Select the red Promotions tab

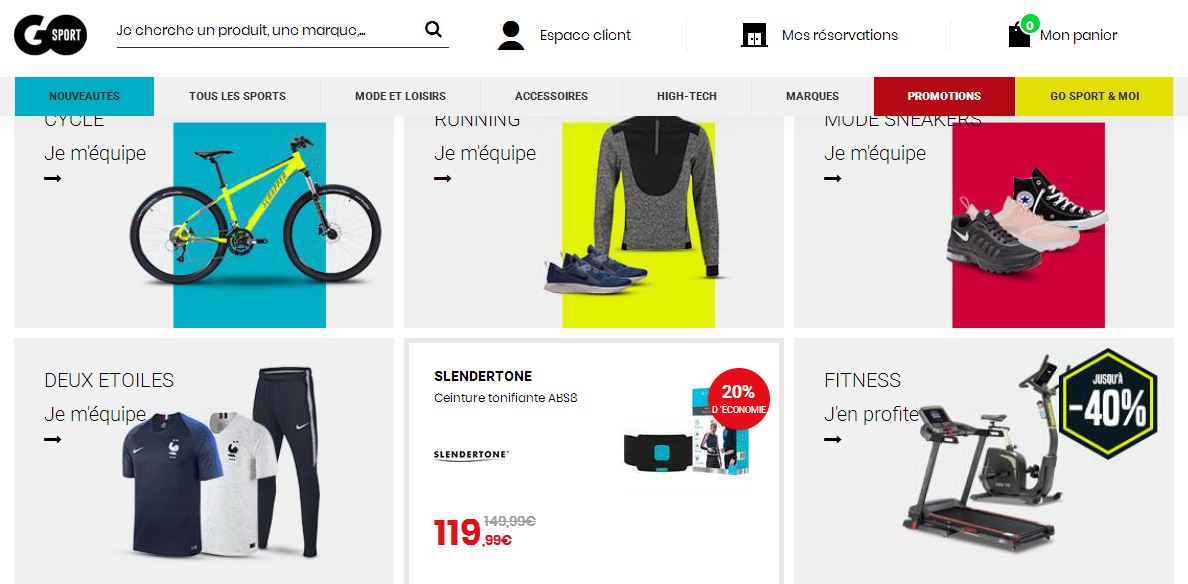click(944, 96)
